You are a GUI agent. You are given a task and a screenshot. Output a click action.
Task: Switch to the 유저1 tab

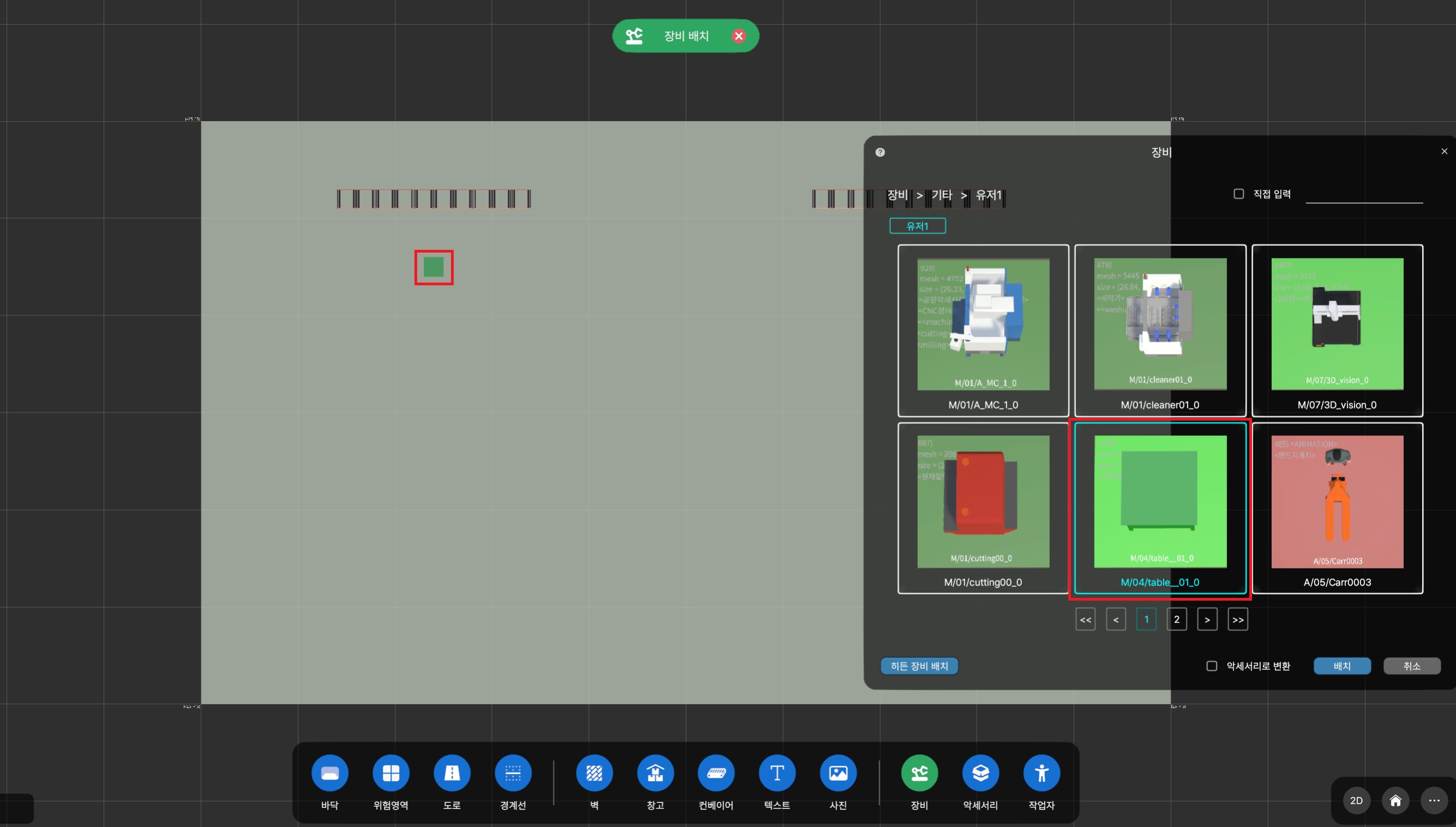[x=917, y=226]
